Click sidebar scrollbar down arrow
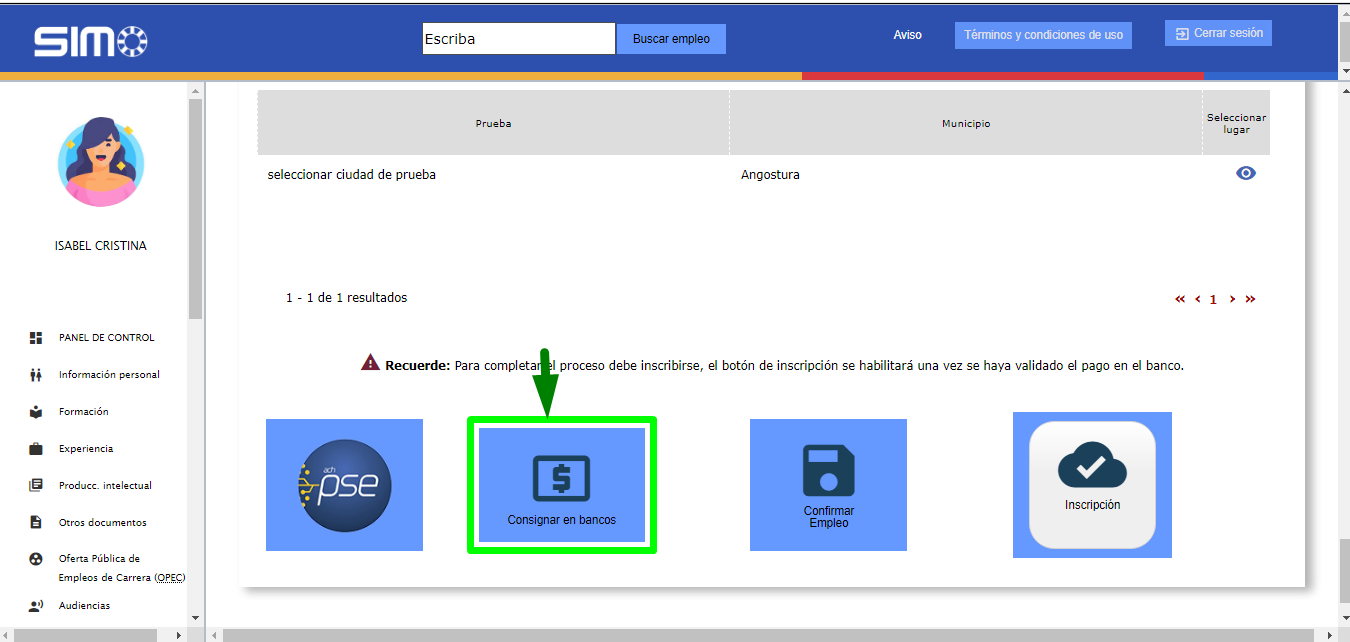Screen dimensions: 1350x642 coord(195,618)
